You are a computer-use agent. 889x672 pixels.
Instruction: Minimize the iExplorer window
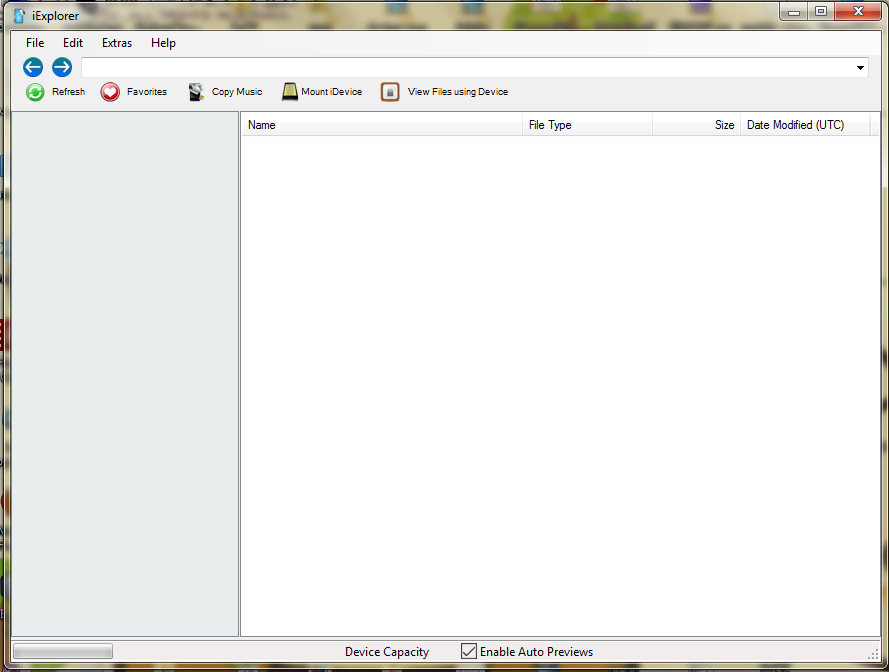pos(794,11)
